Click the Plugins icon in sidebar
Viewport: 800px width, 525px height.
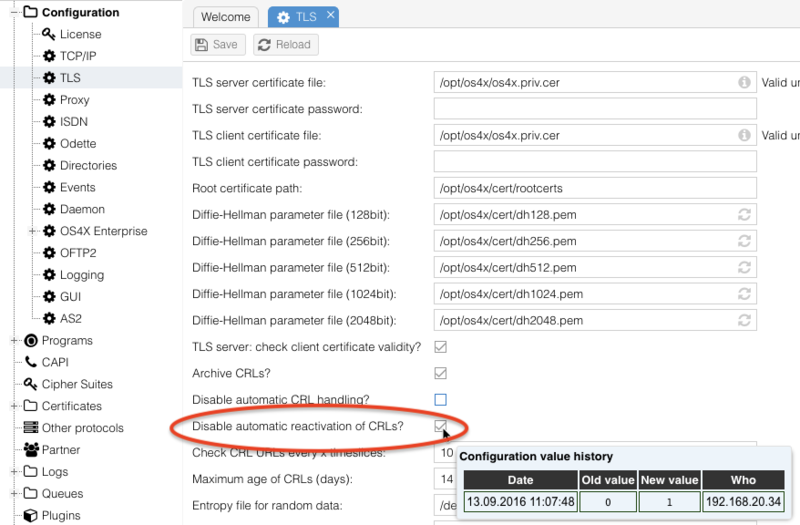31,516
